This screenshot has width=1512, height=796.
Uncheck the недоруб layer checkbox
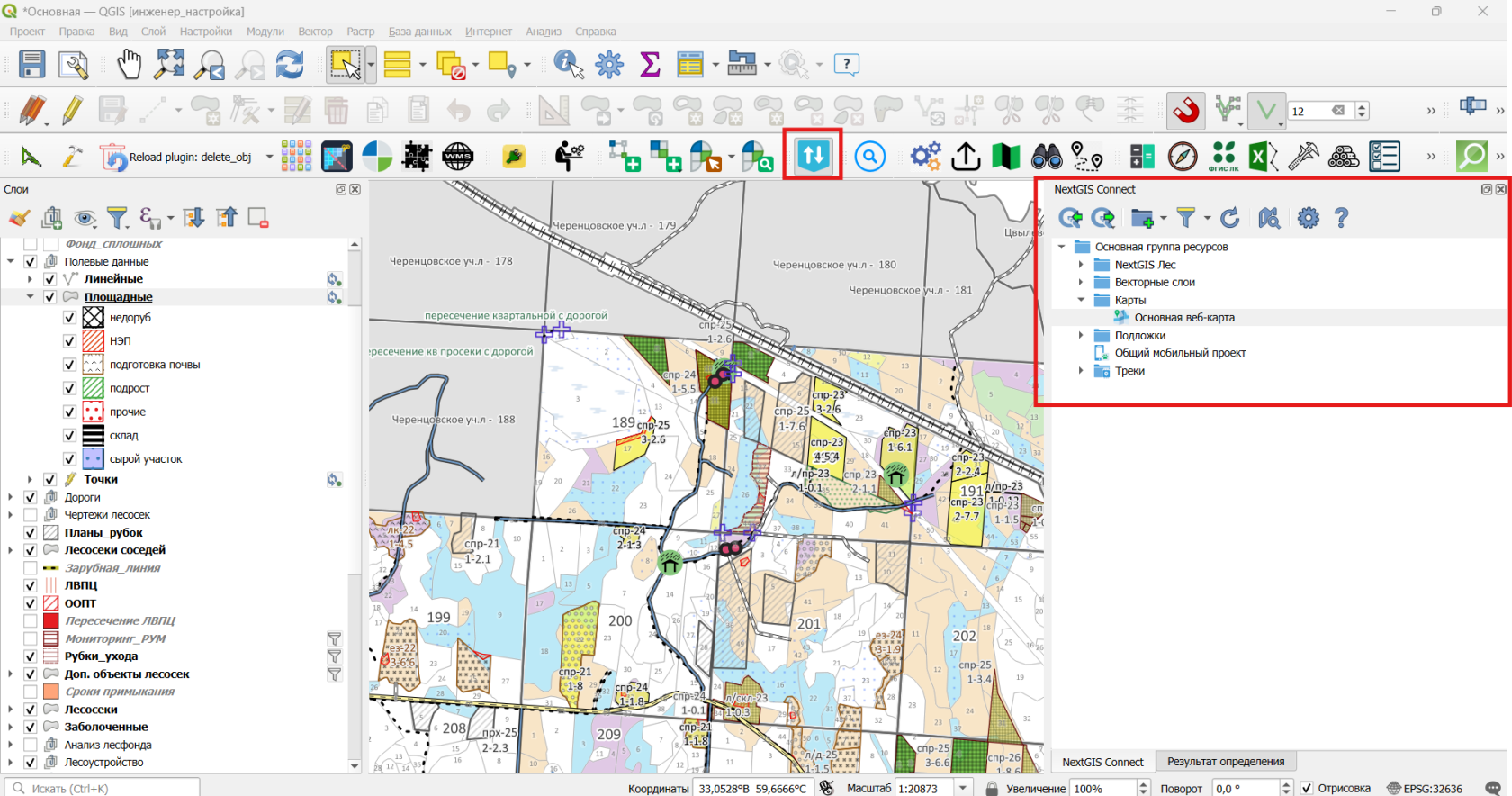pos(69,318)
